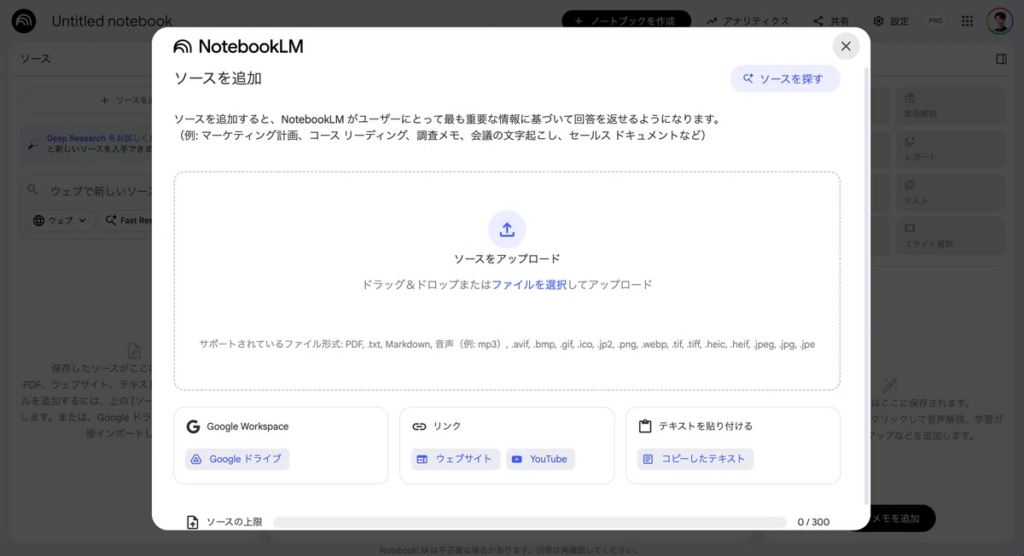Open アナリティクス in top bar
This screenshot has height=556, width=1024.
coord(747,21)
